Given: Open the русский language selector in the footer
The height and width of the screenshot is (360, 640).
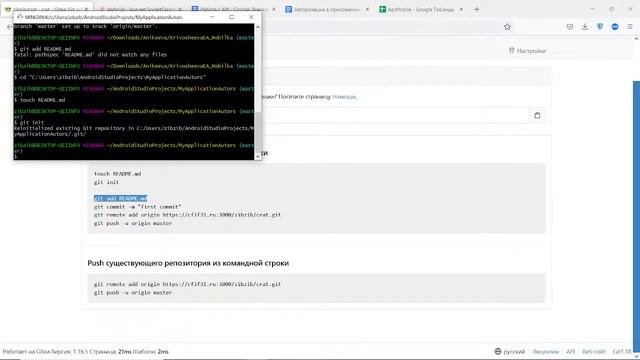Looking at the screenshot, I should click(510, 351).
